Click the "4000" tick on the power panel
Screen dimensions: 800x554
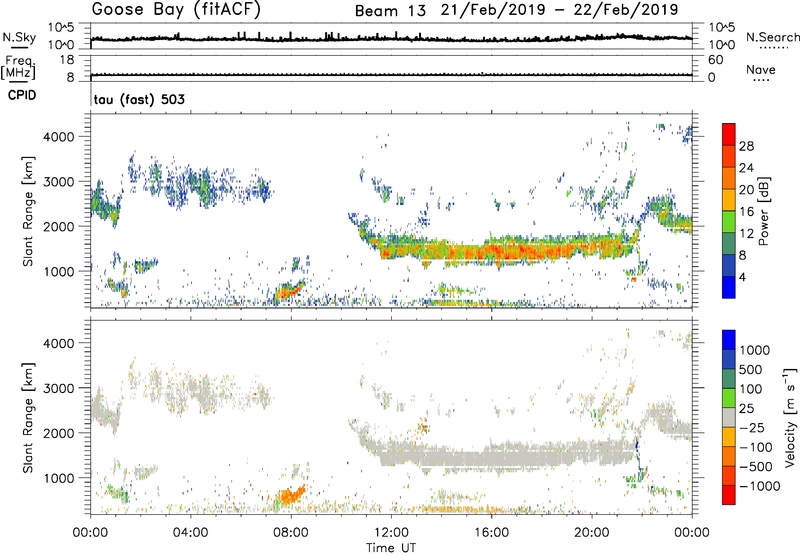[58, 137]
